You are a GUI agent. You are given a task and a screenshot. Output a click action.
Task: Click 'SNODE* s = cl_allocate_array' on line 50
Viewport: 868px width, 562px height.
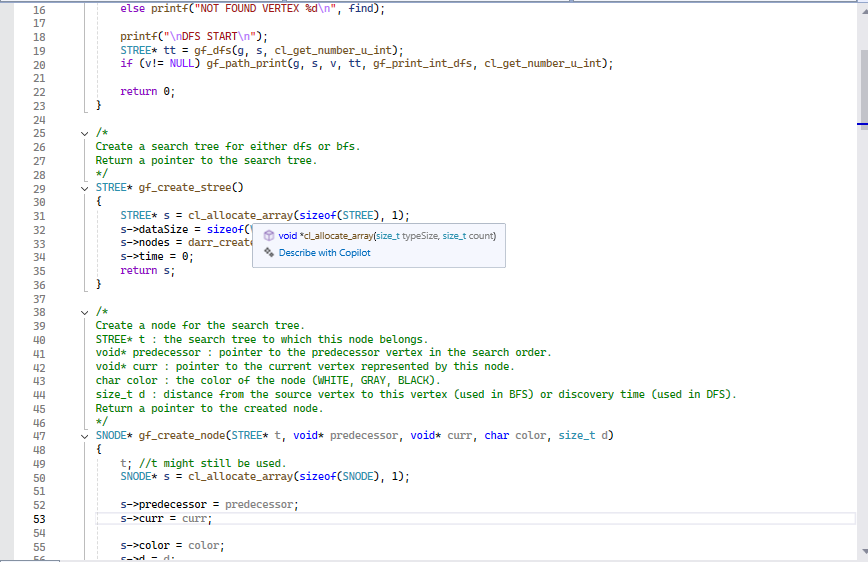click(x=206, y=476)
